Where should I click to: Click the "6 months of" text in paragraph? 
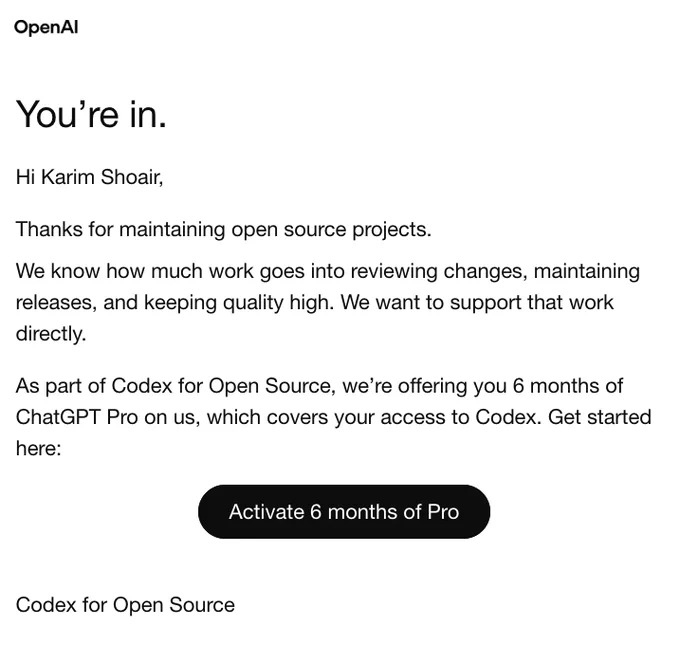pyautogui.click(x=568, y=386)
